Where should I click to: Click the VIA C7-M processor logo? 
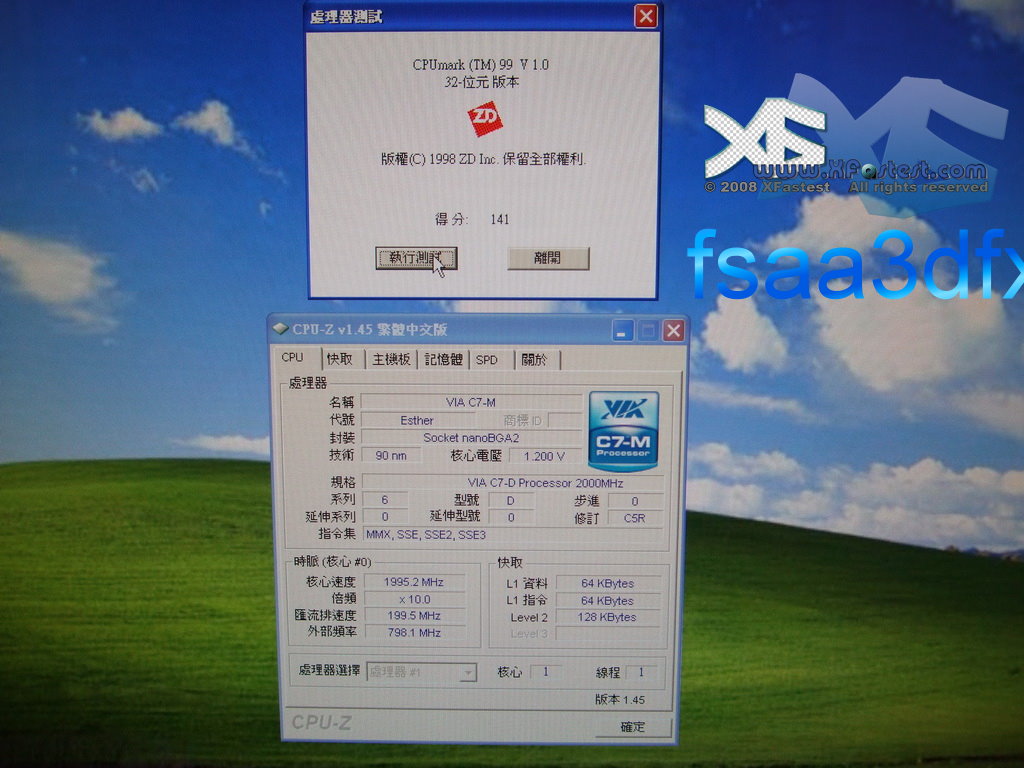[624, 430]
